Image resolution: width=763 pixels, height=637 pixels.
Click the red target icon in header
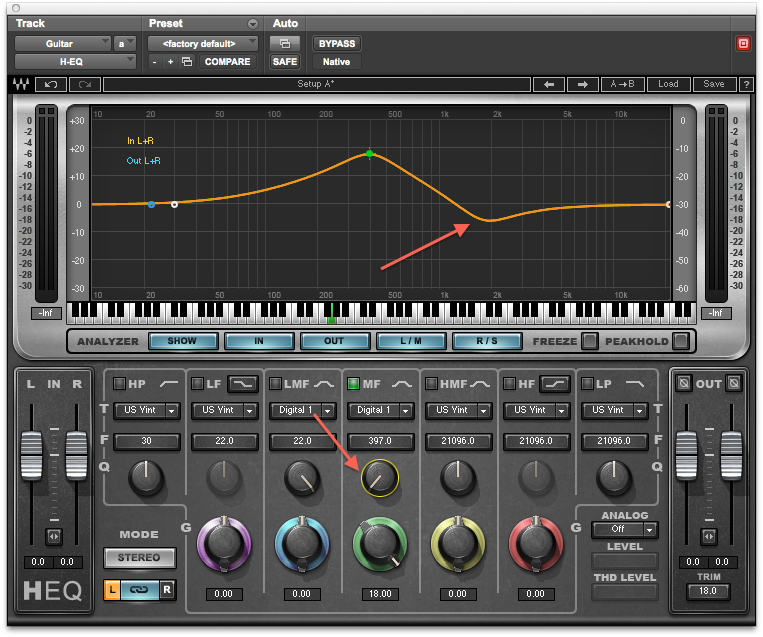tap(743, 44)
